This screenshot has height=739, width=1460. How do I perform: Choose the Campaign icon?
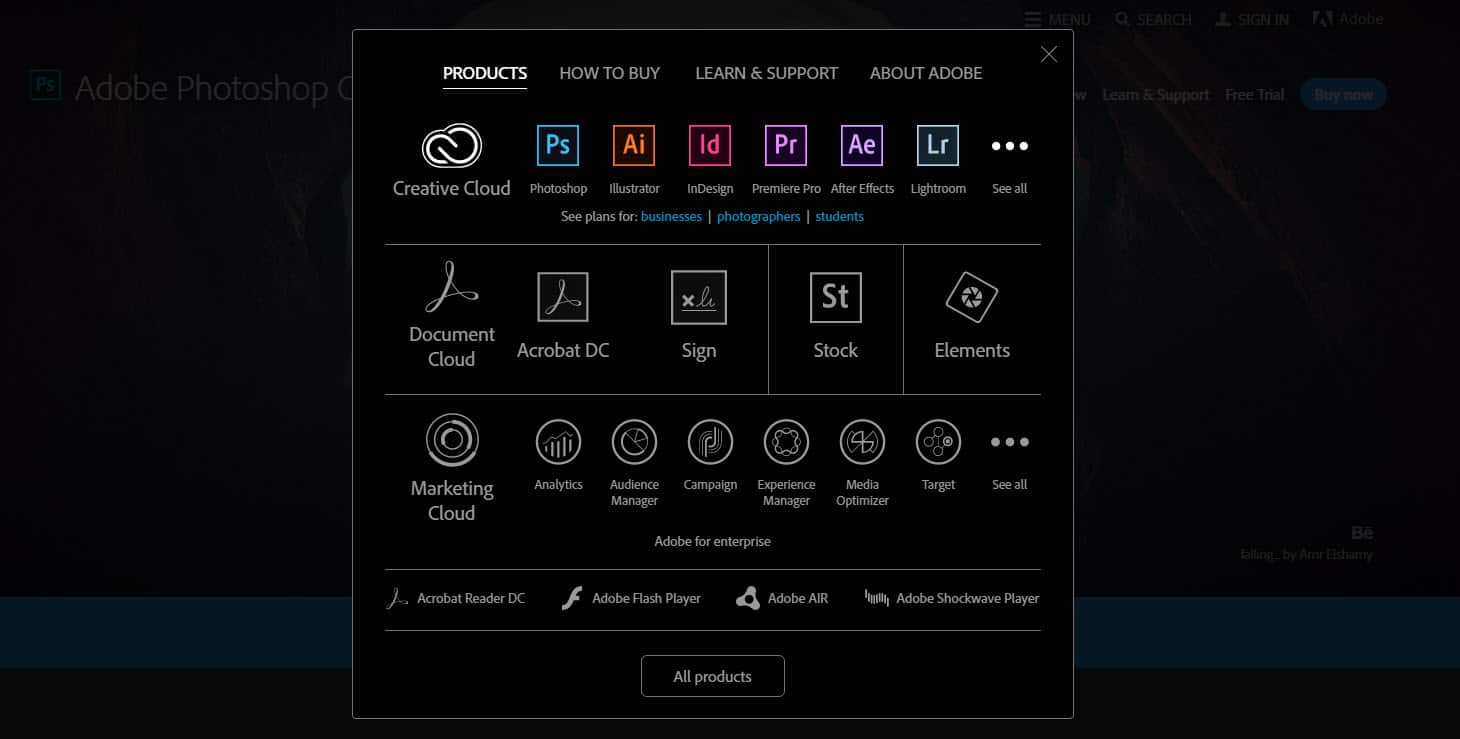click(x=710, y=442)
